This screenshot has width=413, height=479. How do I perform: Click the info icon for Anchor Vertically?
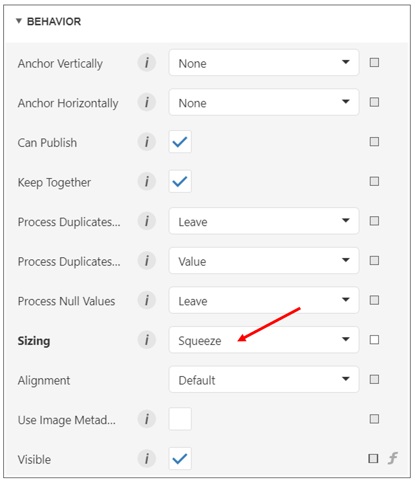tap(147, 62)
